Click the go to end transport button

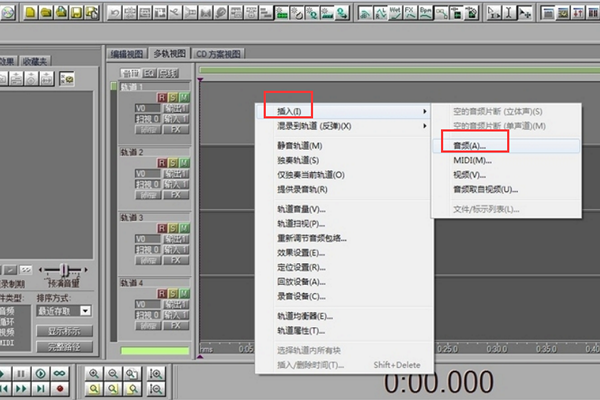[41, 388]
